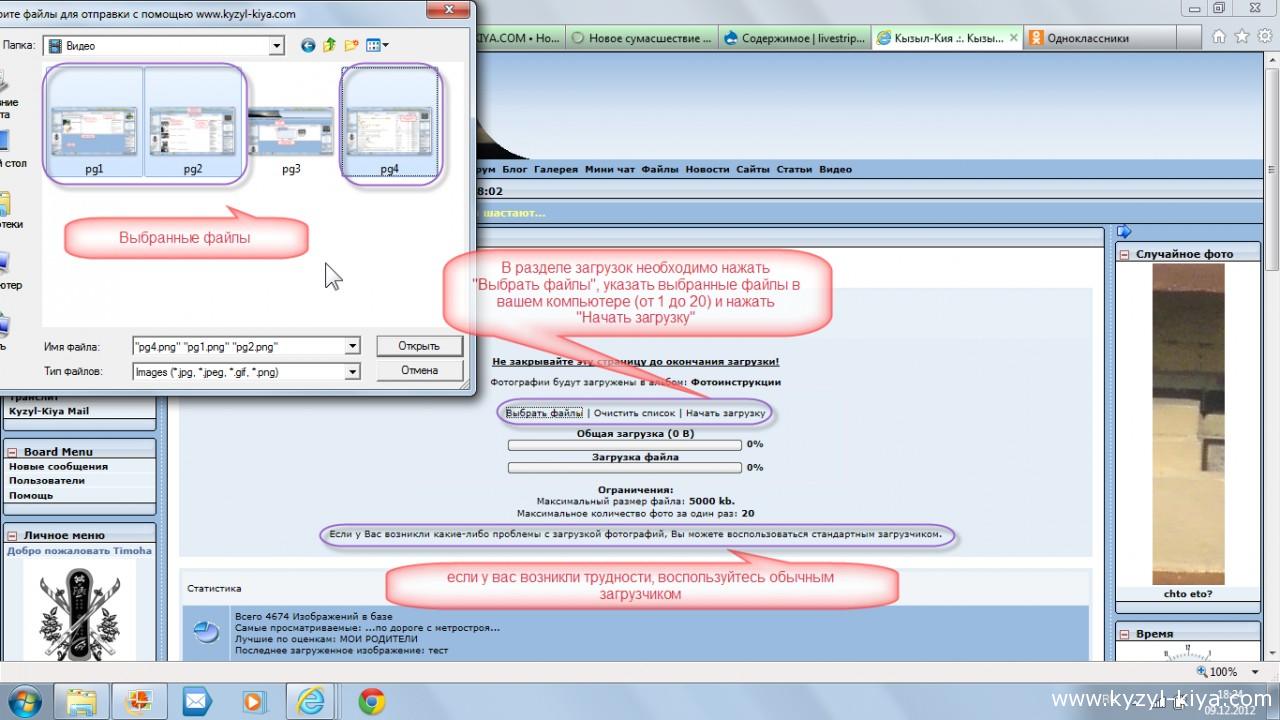Open the Тип файлов file type dropdown
The image size is (1280, 720).
point(352,371)
